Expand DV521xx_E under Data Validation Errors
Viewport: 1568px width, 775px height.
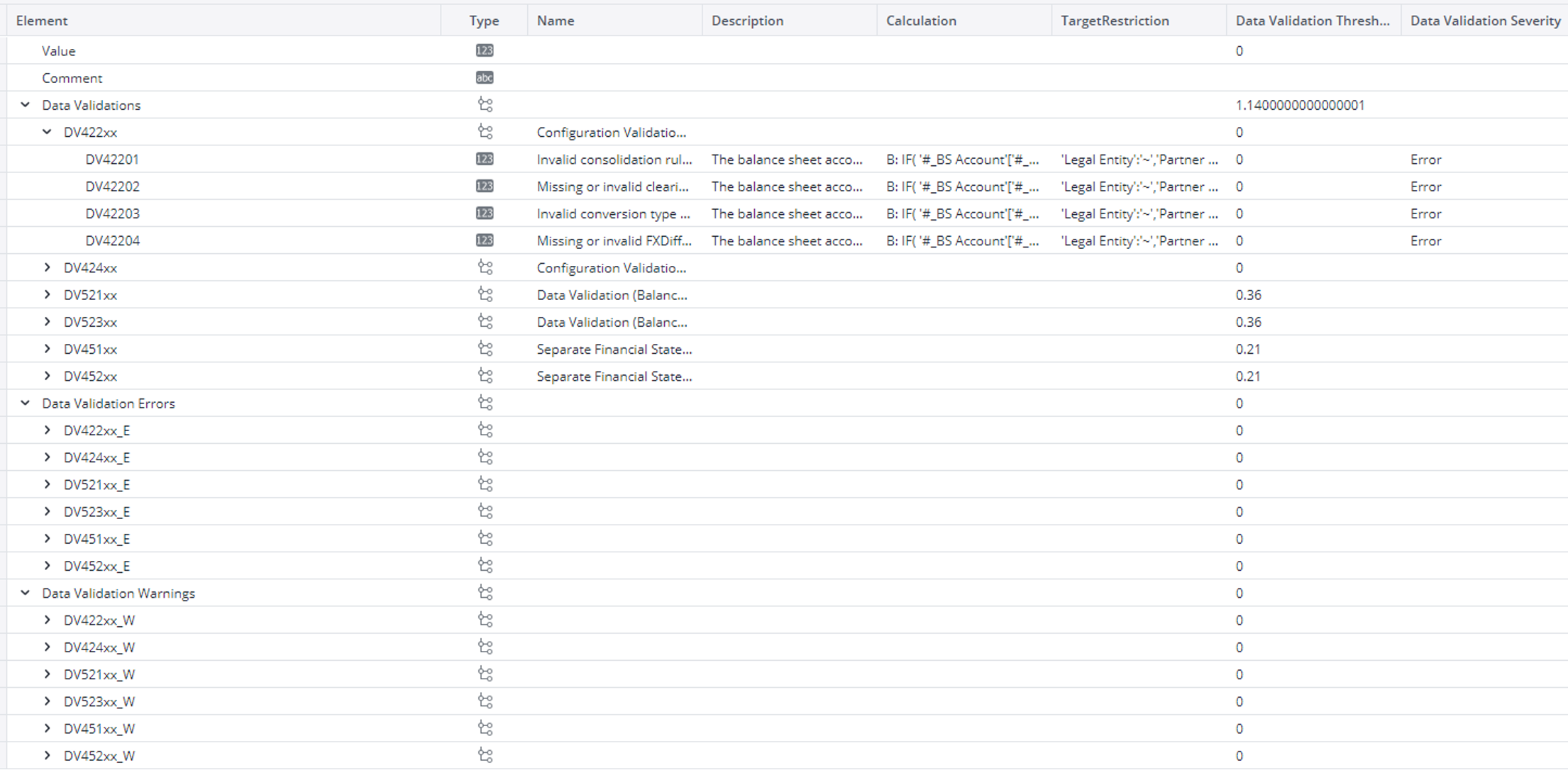[x=48, y=485]
